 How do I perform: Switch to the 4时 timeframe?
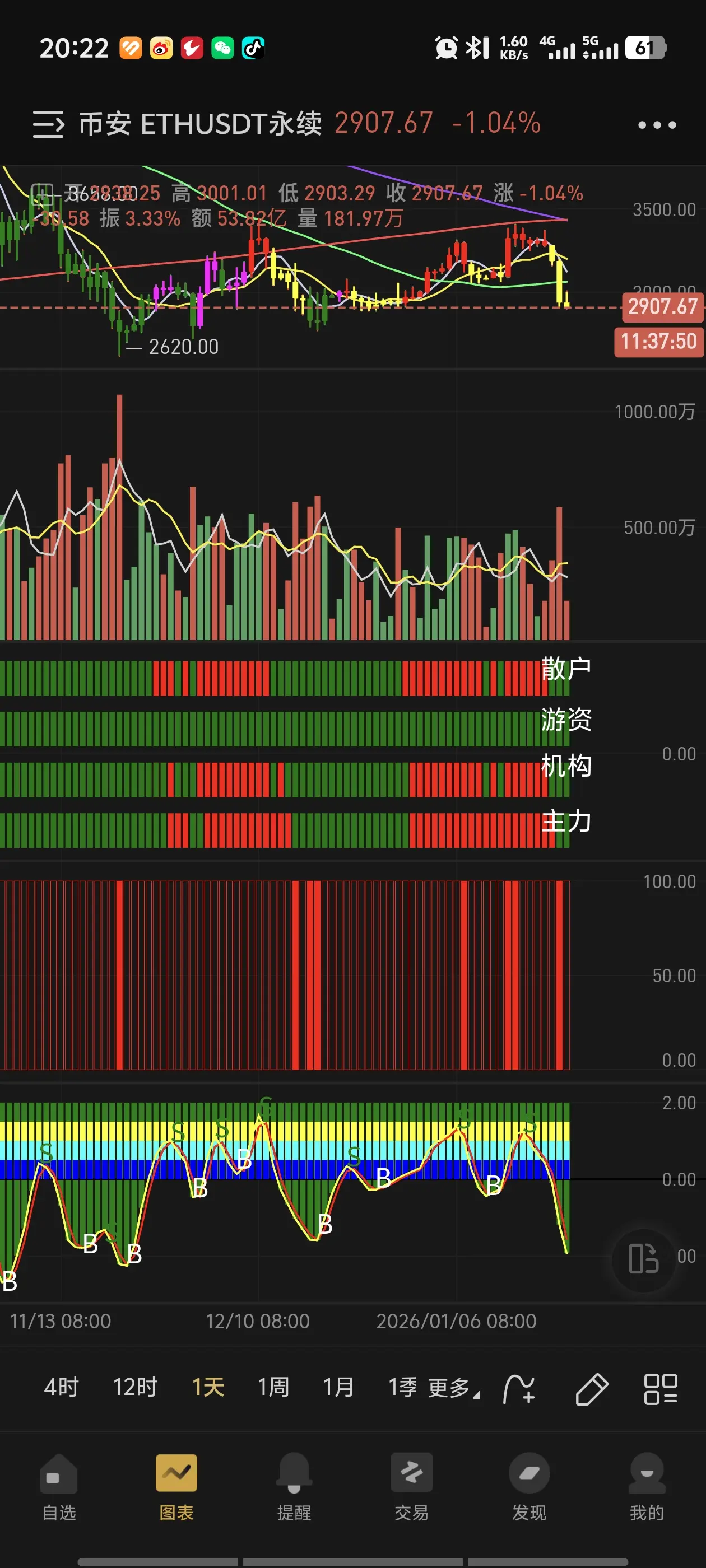pos(62,1387)
